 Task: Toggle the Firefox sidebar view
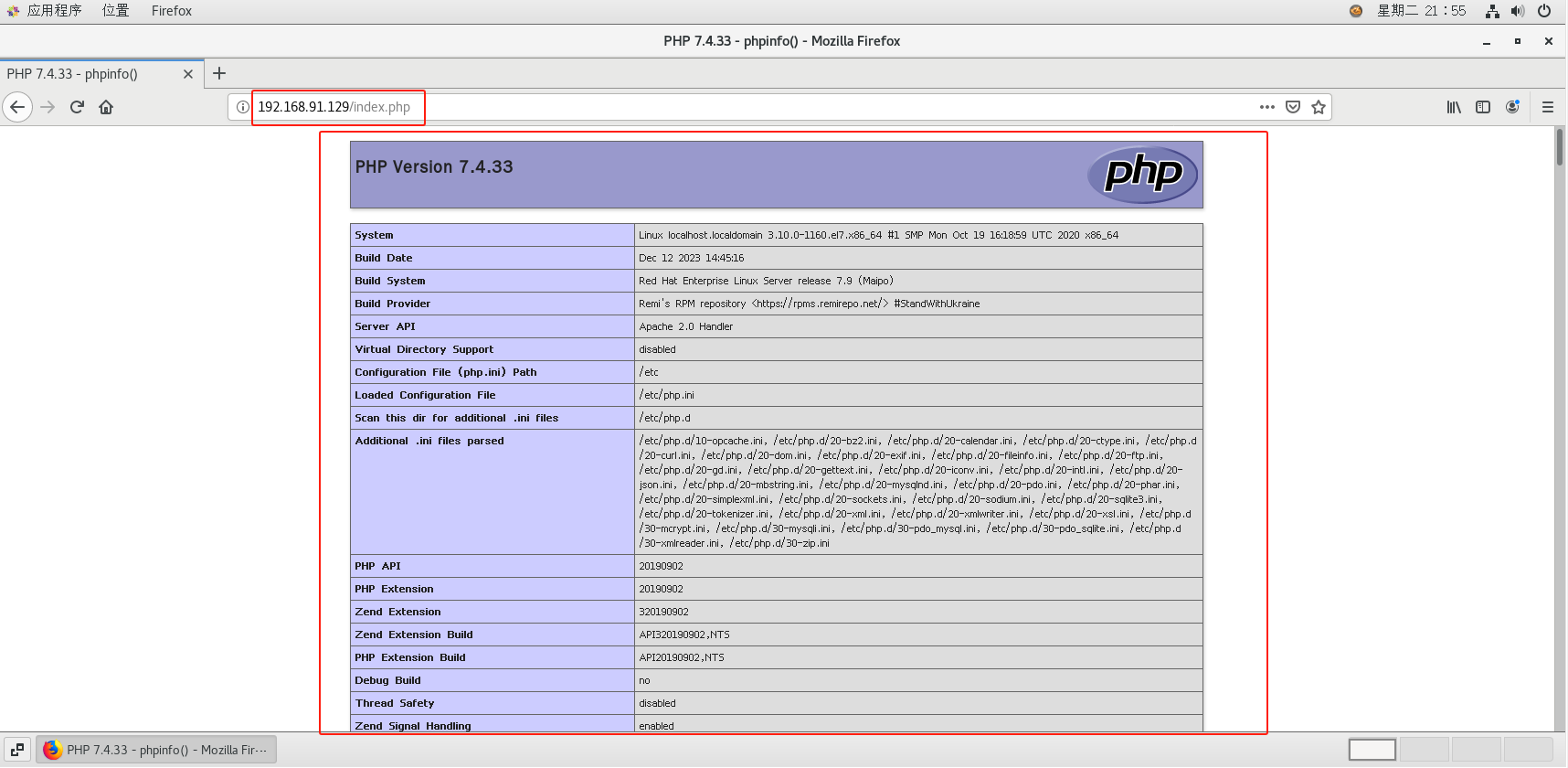pyautogui.click(x=1482, y=107)
